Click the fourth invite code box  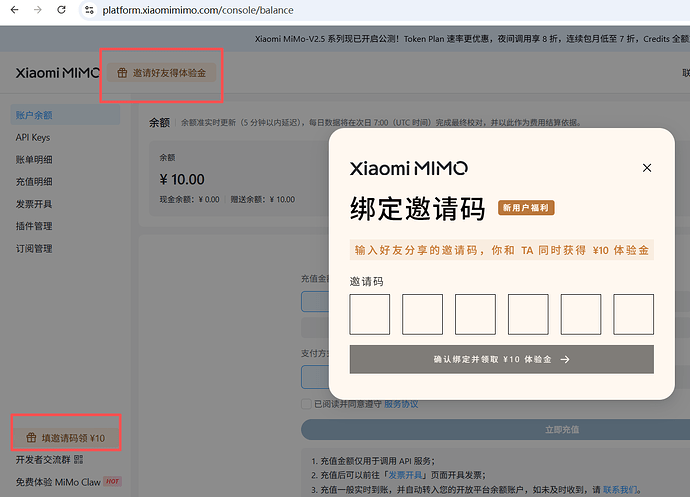pyautogui.click(x=528, y=314)
